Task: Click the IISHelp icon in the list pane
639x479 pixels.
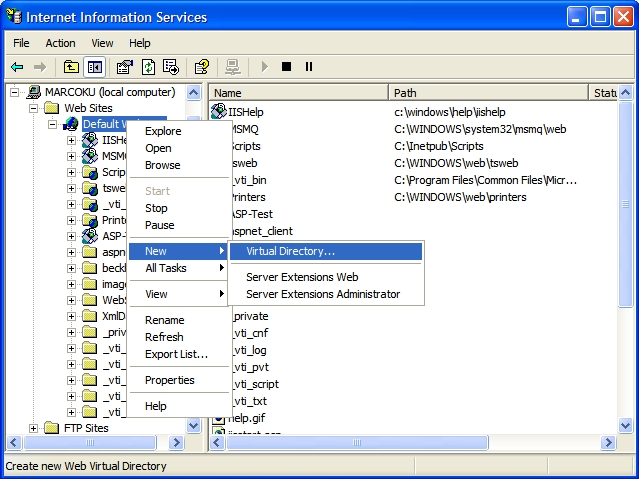Action: [x=219, y=111]
